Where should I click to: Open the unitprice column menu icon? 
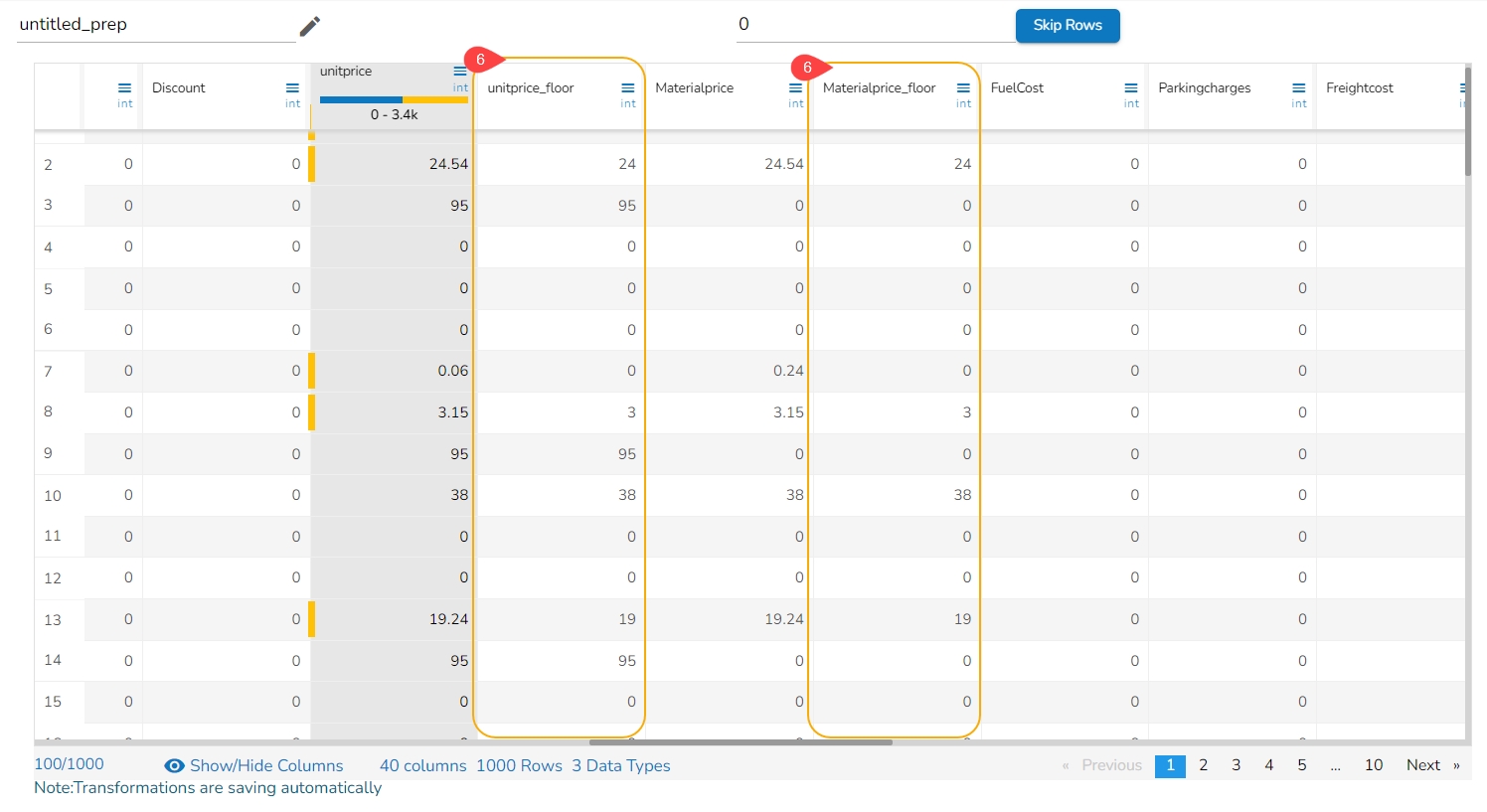pyautogui.click(x=460, y=72)
